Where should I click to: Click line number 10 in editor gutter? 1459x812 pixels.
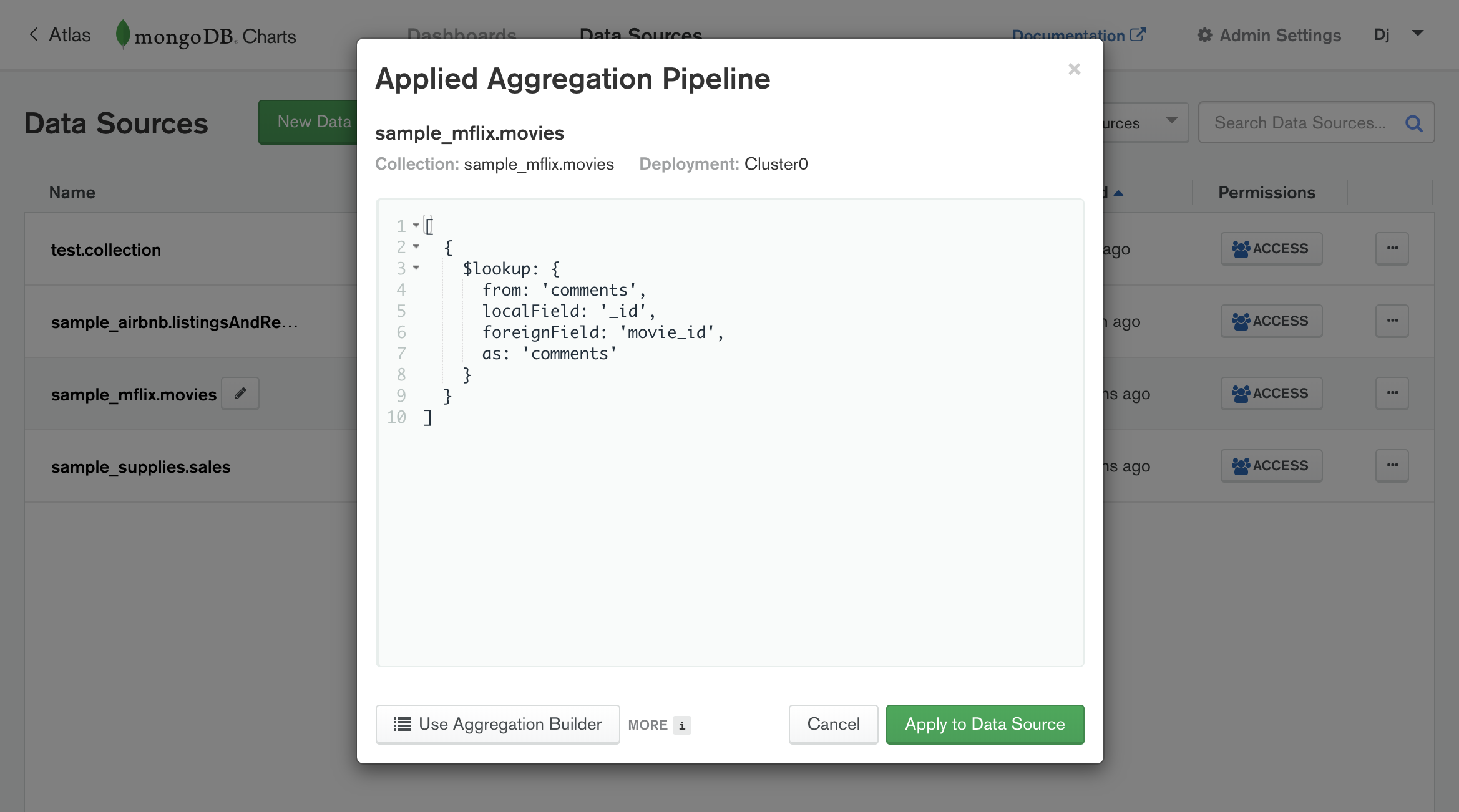click(396, 417)
